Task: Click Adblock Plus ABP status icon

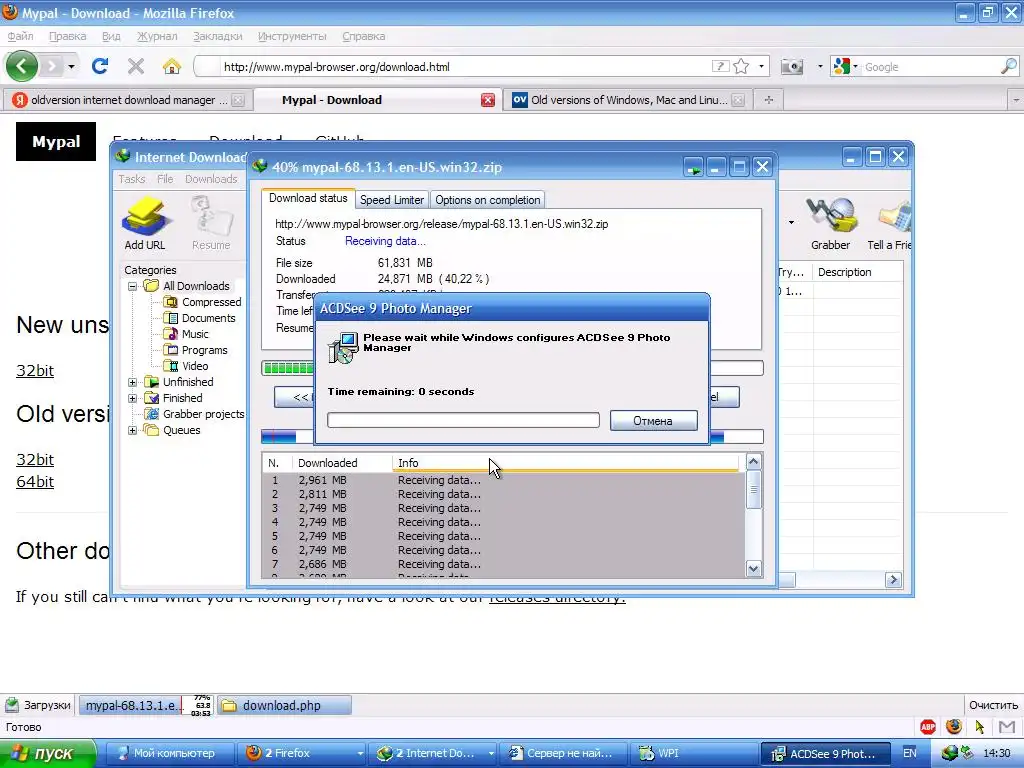Action: [x=927, y=726]
